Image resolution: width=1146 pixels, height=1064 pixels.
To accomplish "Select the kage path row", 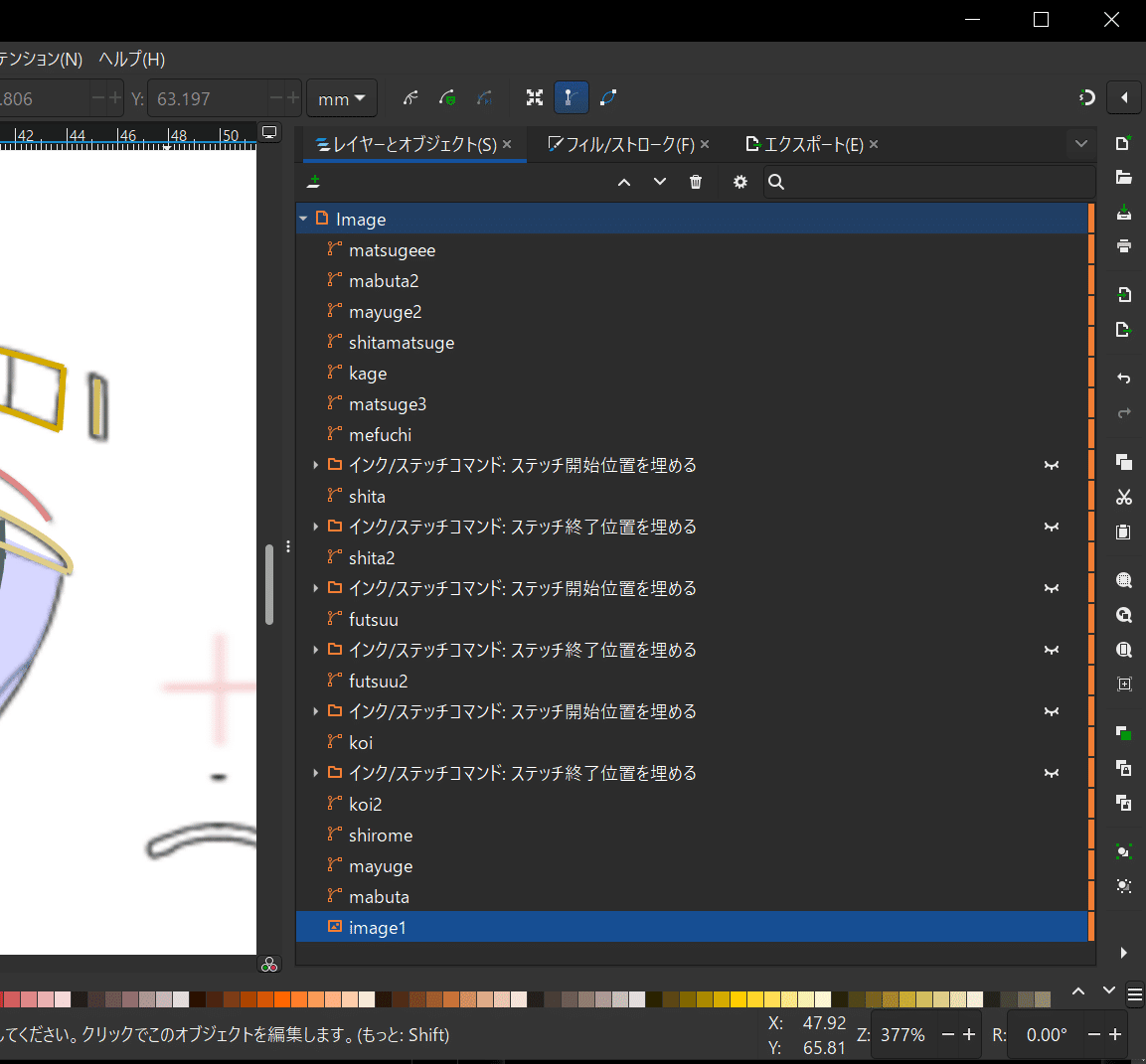I will [x=692, y=374].
